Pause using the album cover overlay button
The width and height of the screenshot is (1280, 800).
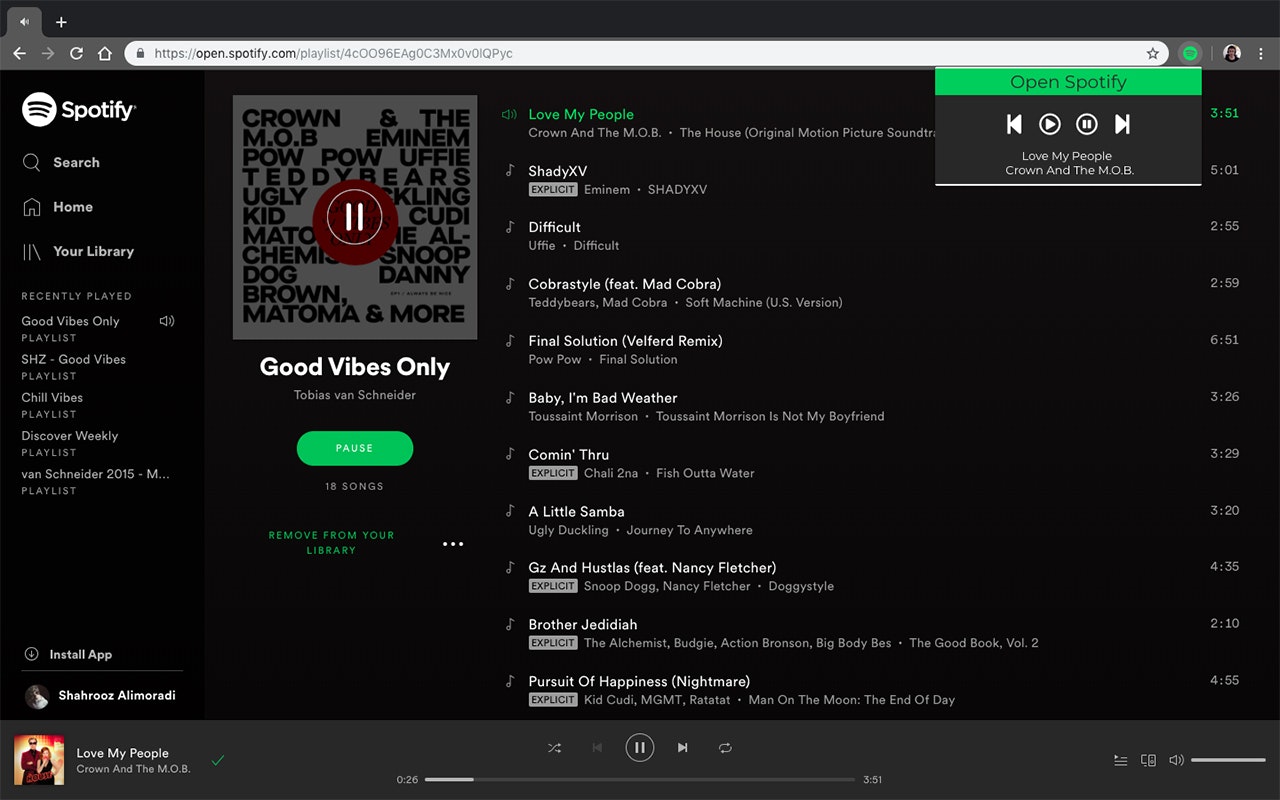[x=355, y=217]
